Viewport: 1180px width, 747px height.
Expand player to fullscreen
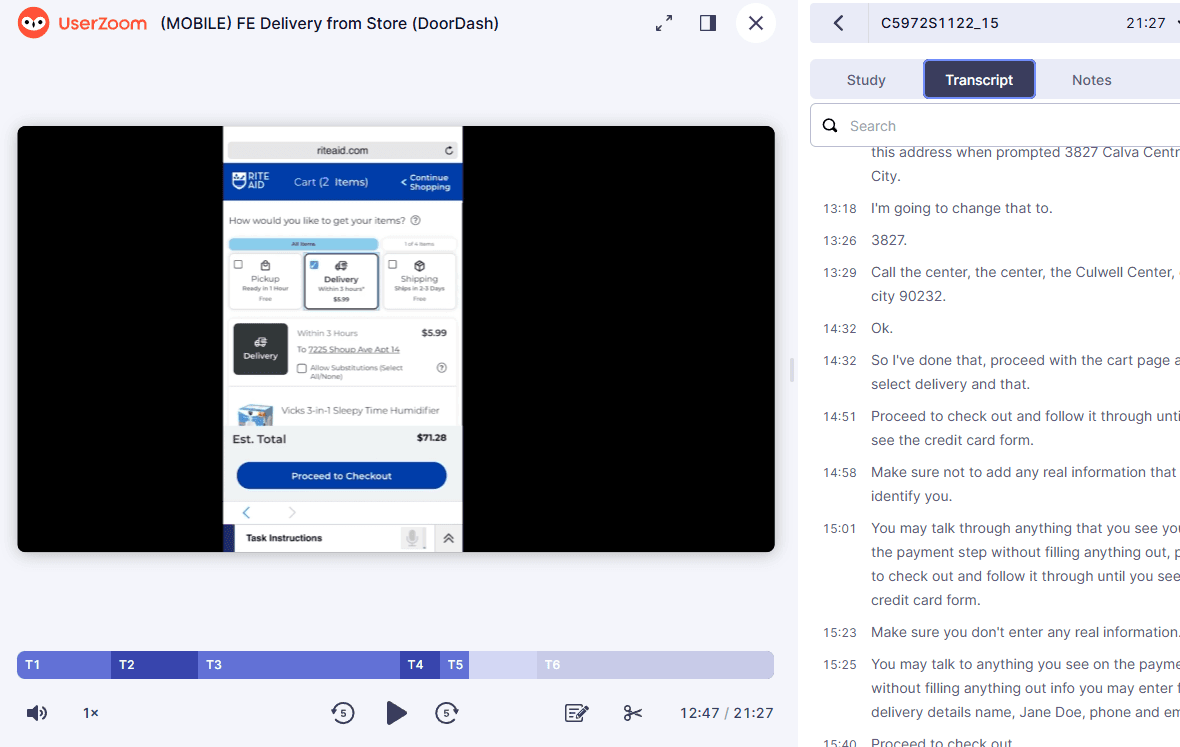663,22
